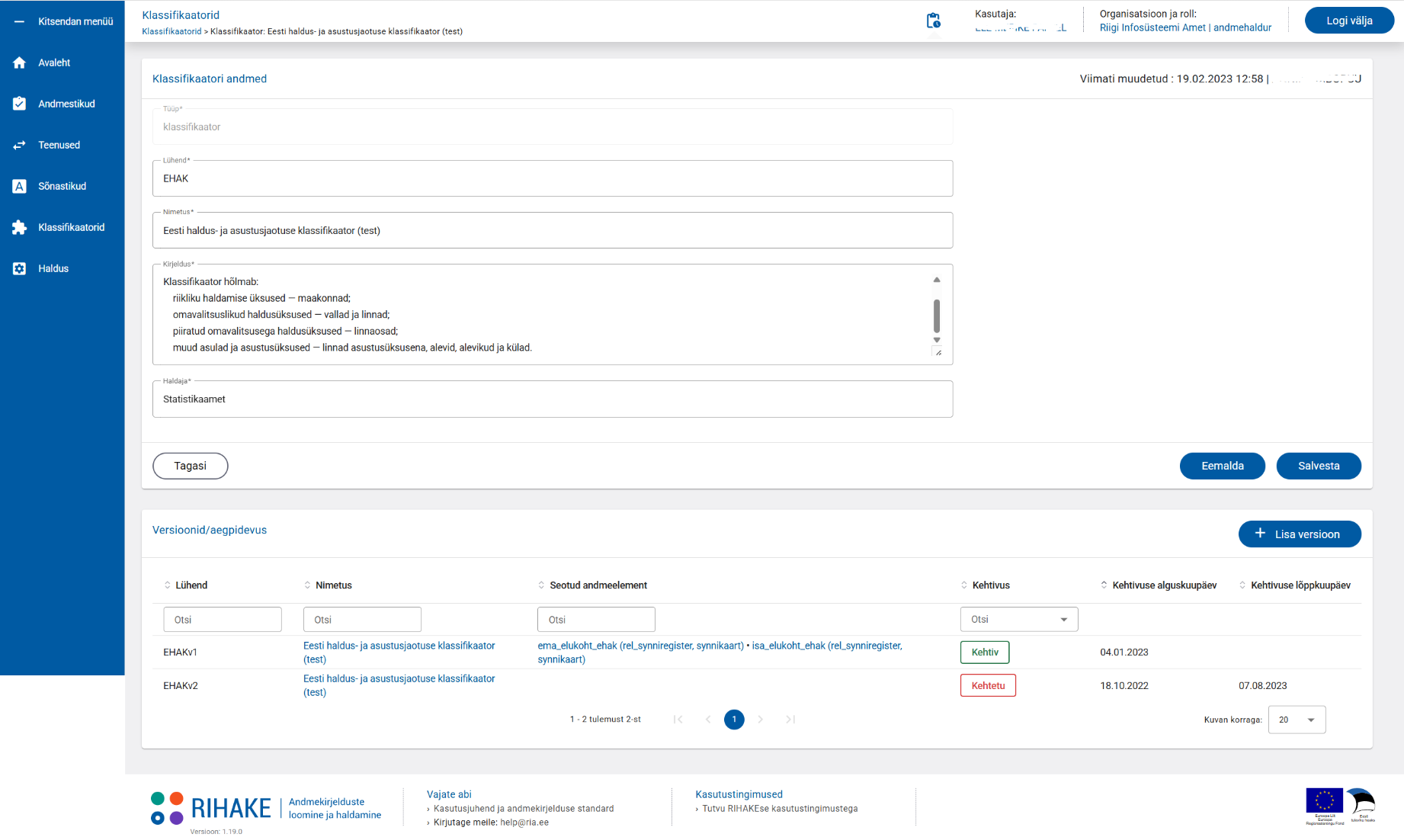Click the Sõnastikud letter A icon
Viewport: 1404px width, 840px height.
pyautogui.click(x=20, y=186)
